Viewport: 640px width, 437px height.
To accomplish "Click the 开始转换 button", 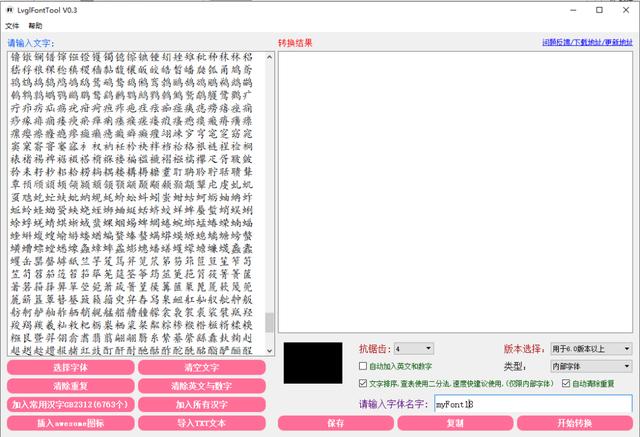I will [575, 423].
